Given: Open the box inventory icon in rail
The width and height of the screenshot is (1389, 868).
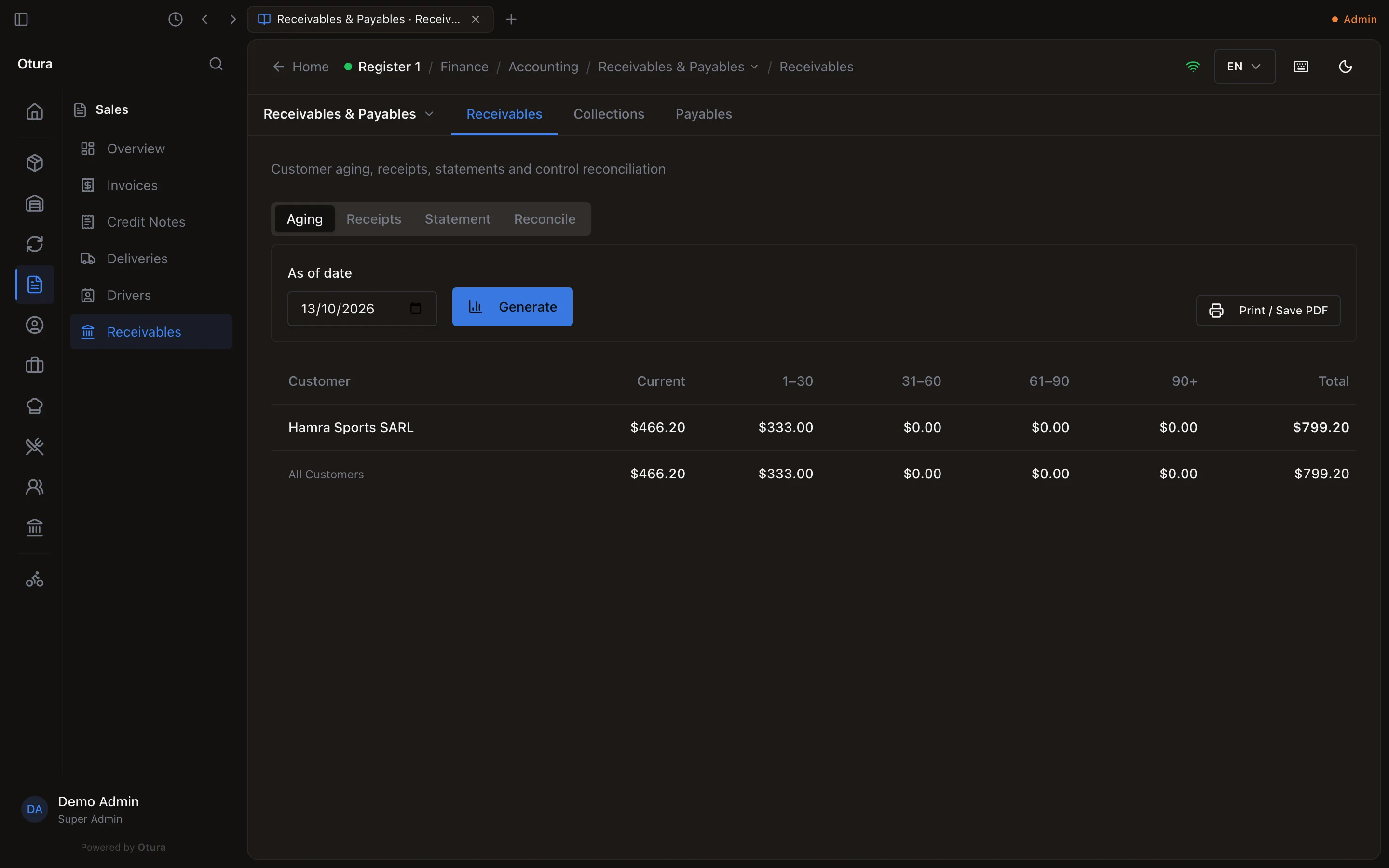Looking at the screenshot, I should tap(34, 163).
